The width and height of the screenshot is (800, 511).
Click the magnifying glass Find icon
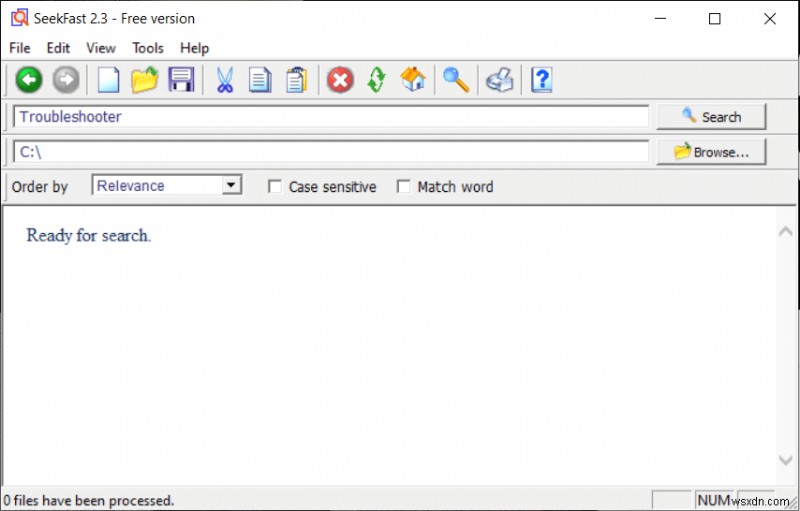pyautogui.click(x=456, y=80)
